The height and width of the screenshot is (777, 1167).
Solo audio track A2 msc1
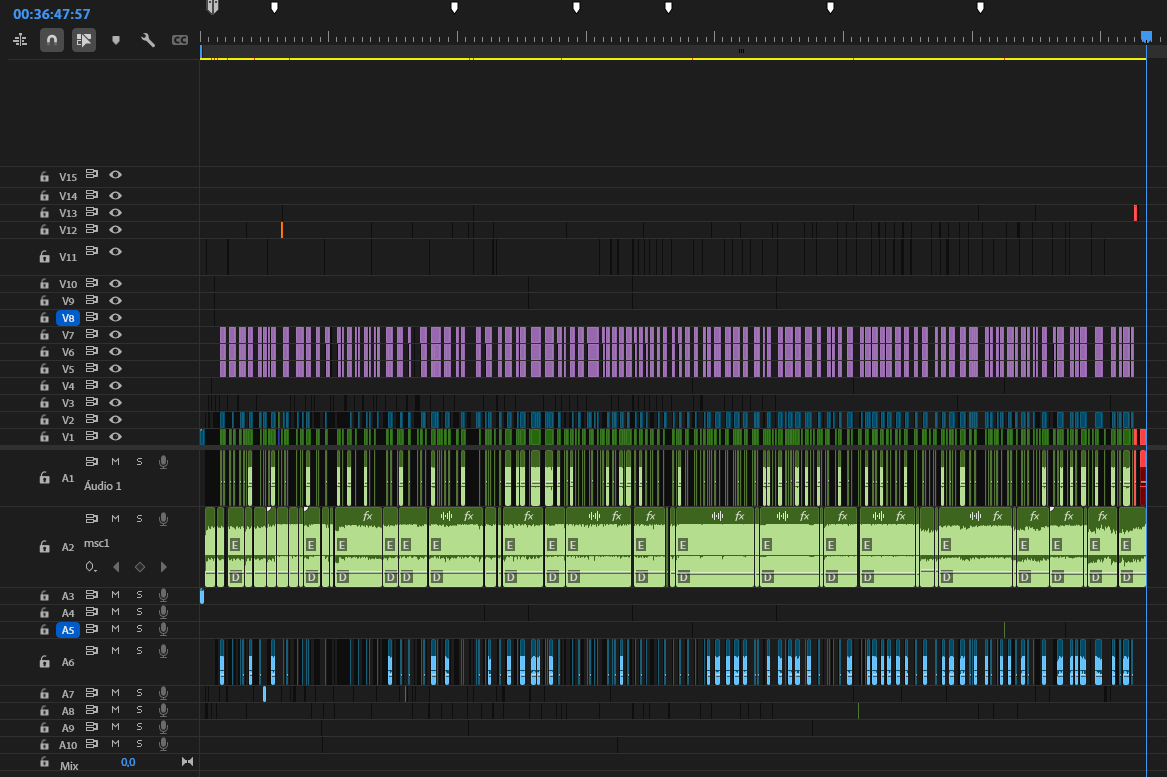(x=139, y=519)
